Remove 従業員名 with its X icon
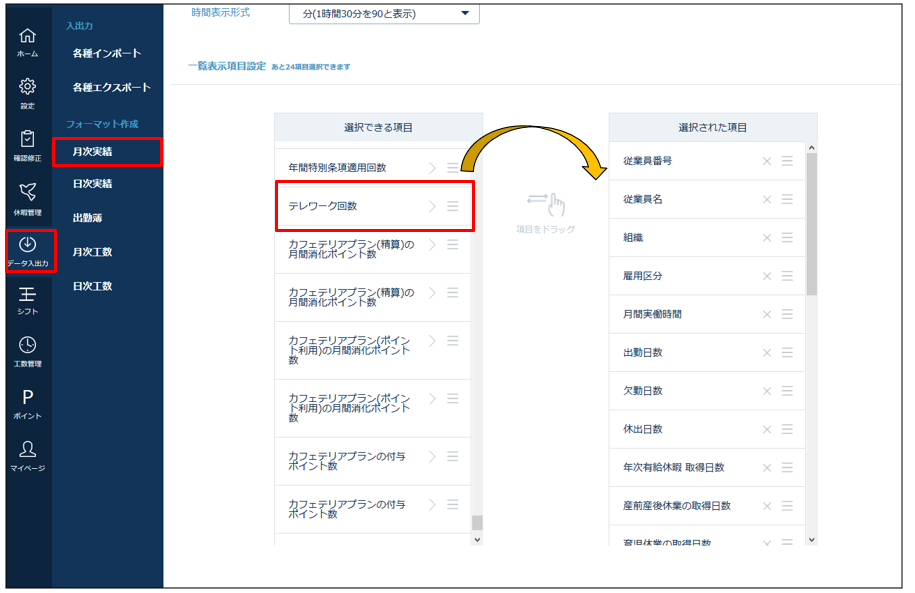 pyautogui.click(x=767, y=200)
